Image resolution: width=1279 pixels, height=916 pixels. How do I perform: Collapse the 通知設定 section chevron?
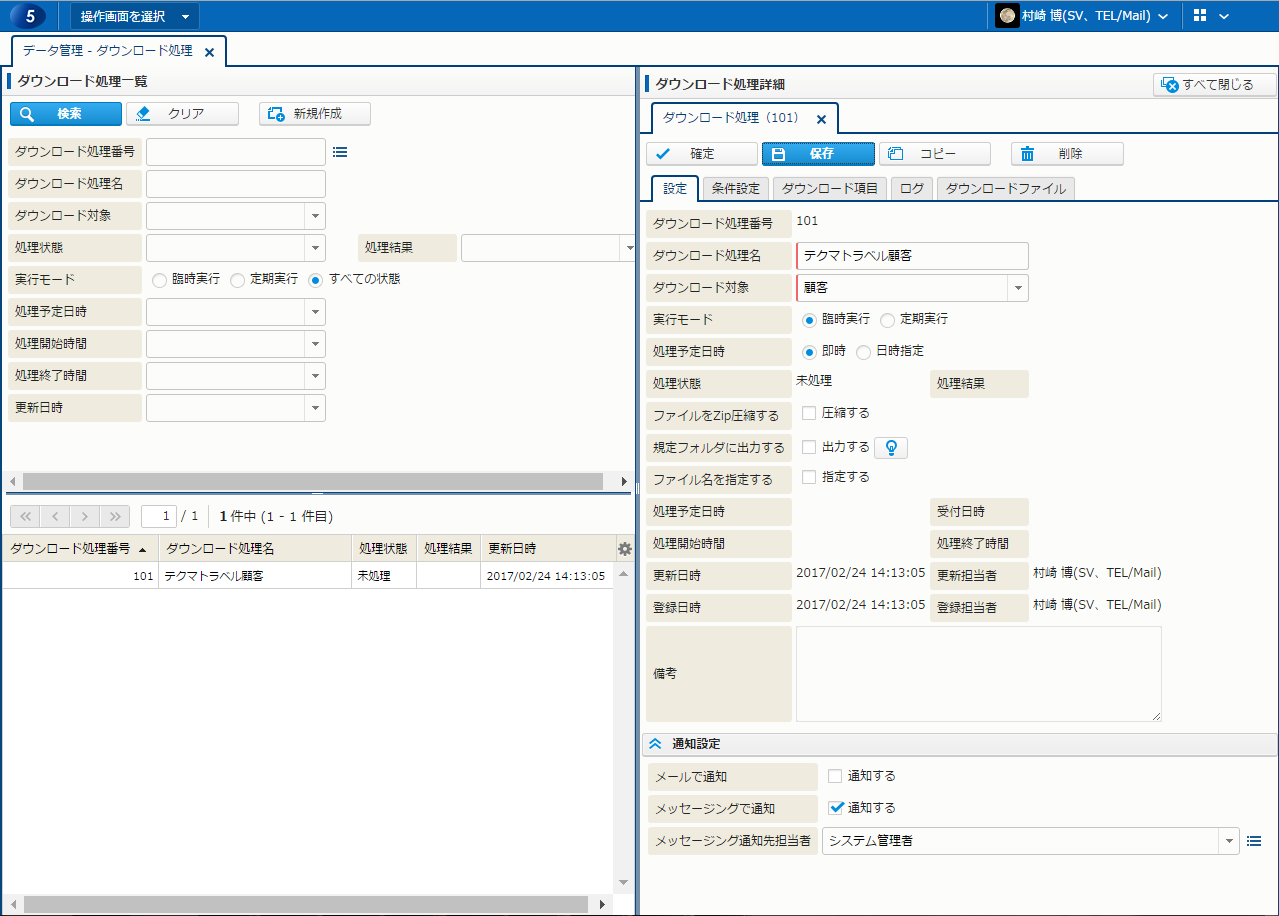point(656,744)
